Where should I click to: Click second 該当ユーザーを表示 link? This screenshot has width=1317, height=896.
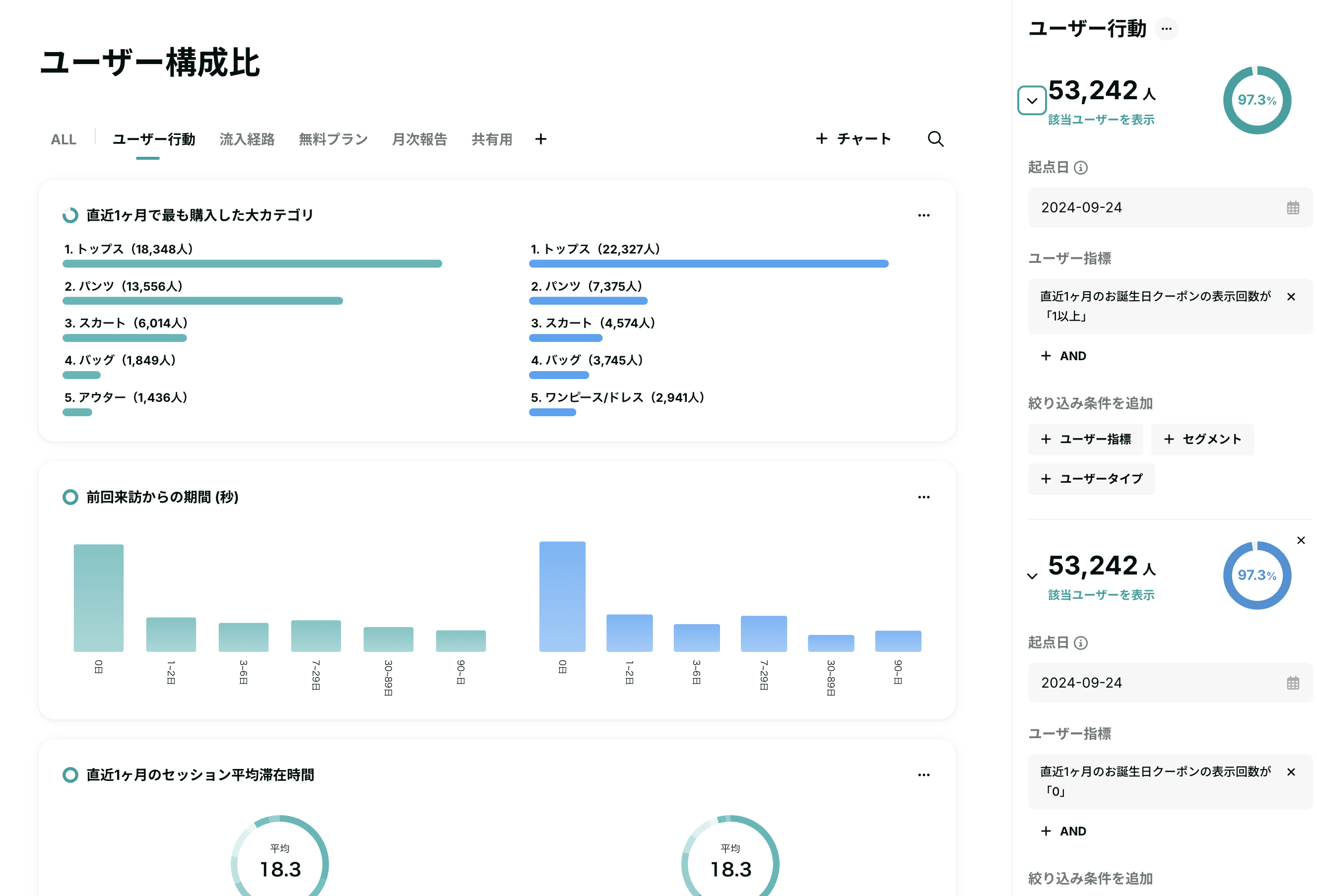point(1101,594)
